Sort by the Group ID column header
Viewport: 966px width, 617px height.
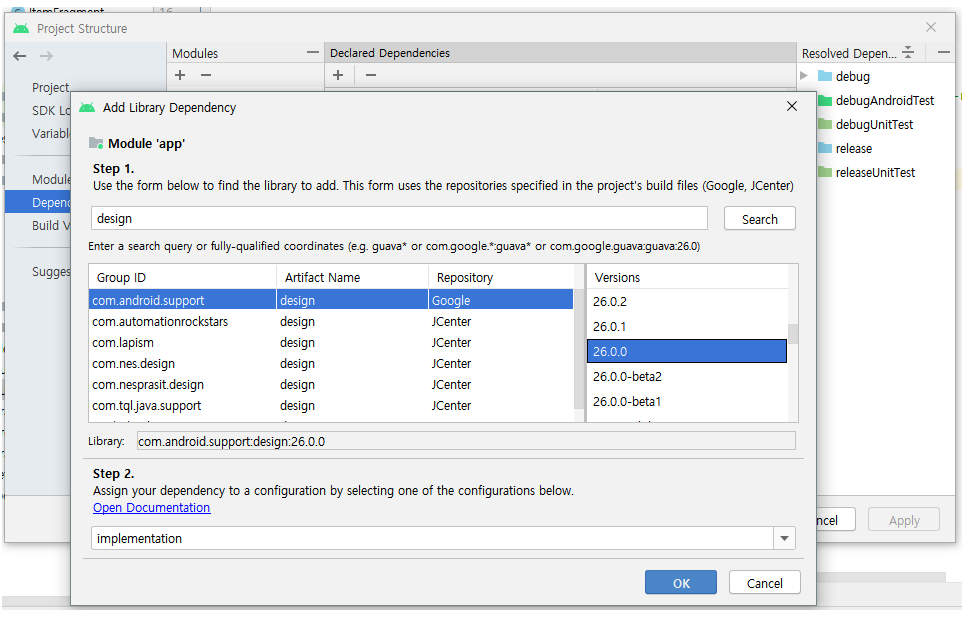182,277
